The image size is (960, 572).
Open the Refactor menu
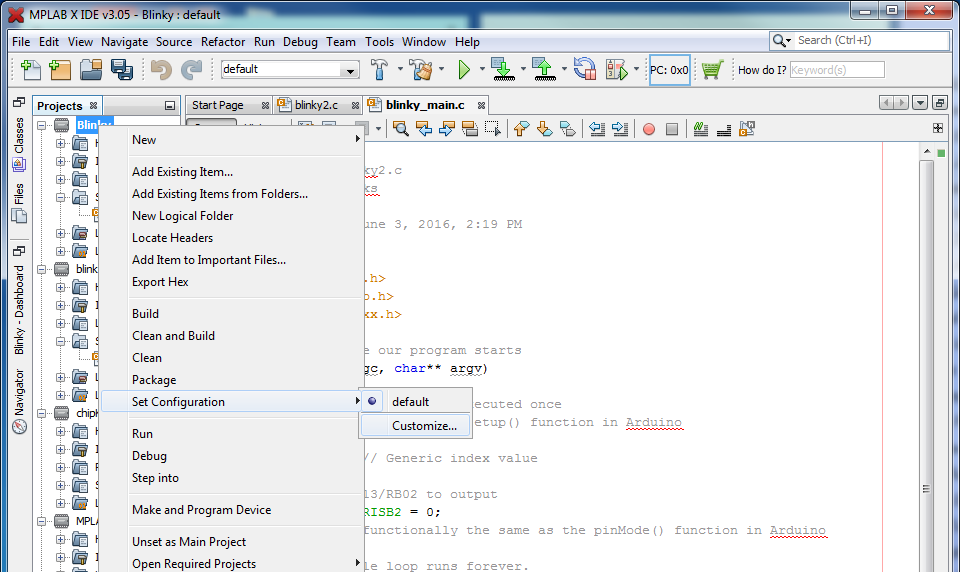point(223,42)
